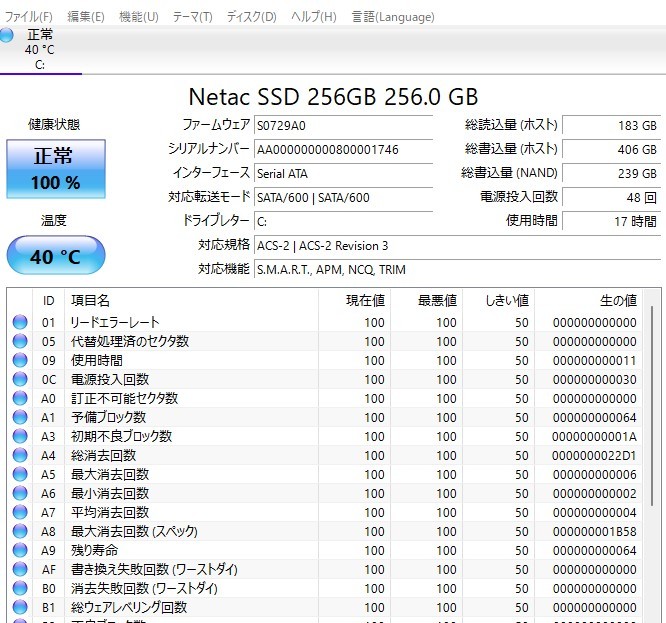Image resolution: width=666 pixels, height=623 pixels.
Task: Click the 40 °C temperature button
Action: click(x=56, y=256)
